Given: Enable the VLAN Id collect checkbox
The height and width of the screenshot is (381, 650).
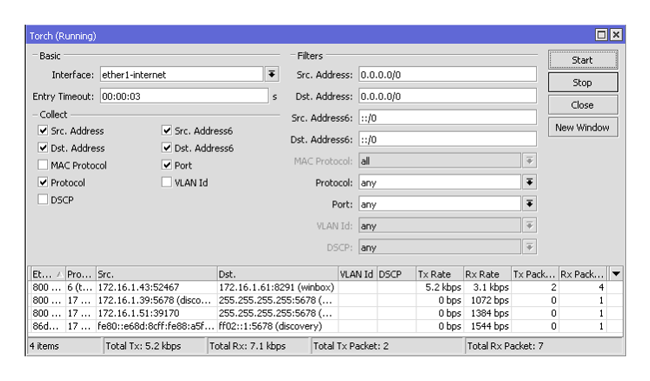Looking at the screenshot, I should (x=167, y=182).
